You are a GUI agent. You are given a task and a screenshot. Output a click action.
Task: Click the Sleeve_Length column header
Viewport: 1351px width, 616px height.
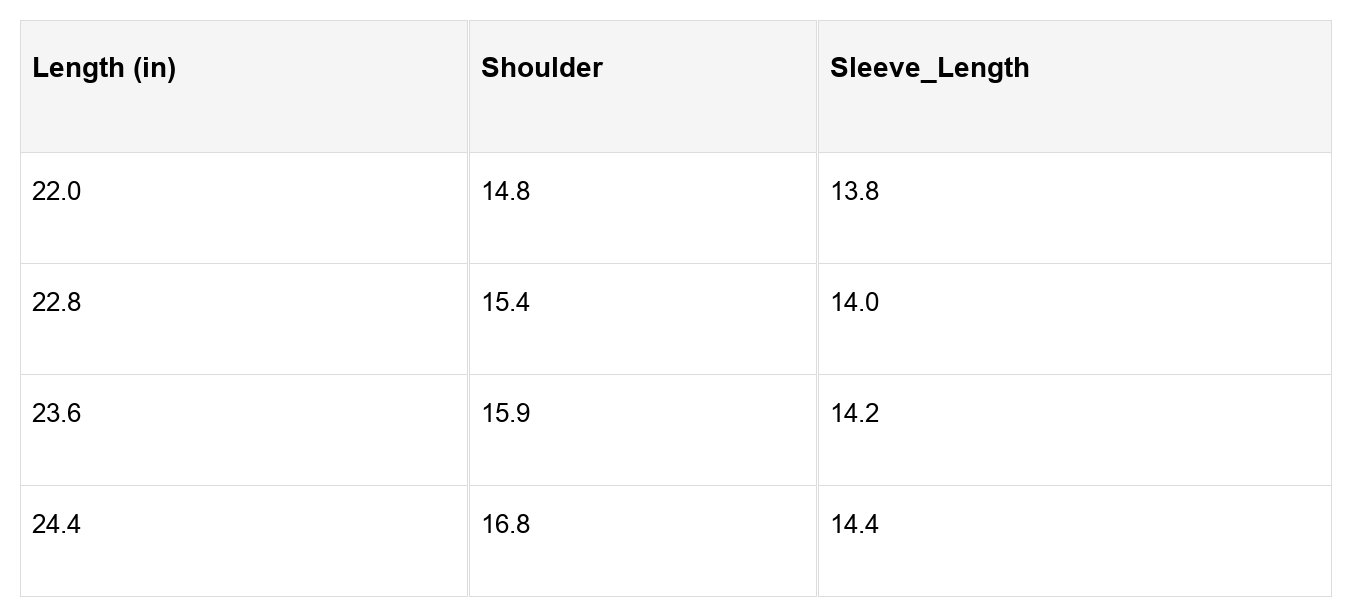coord(929,68)
